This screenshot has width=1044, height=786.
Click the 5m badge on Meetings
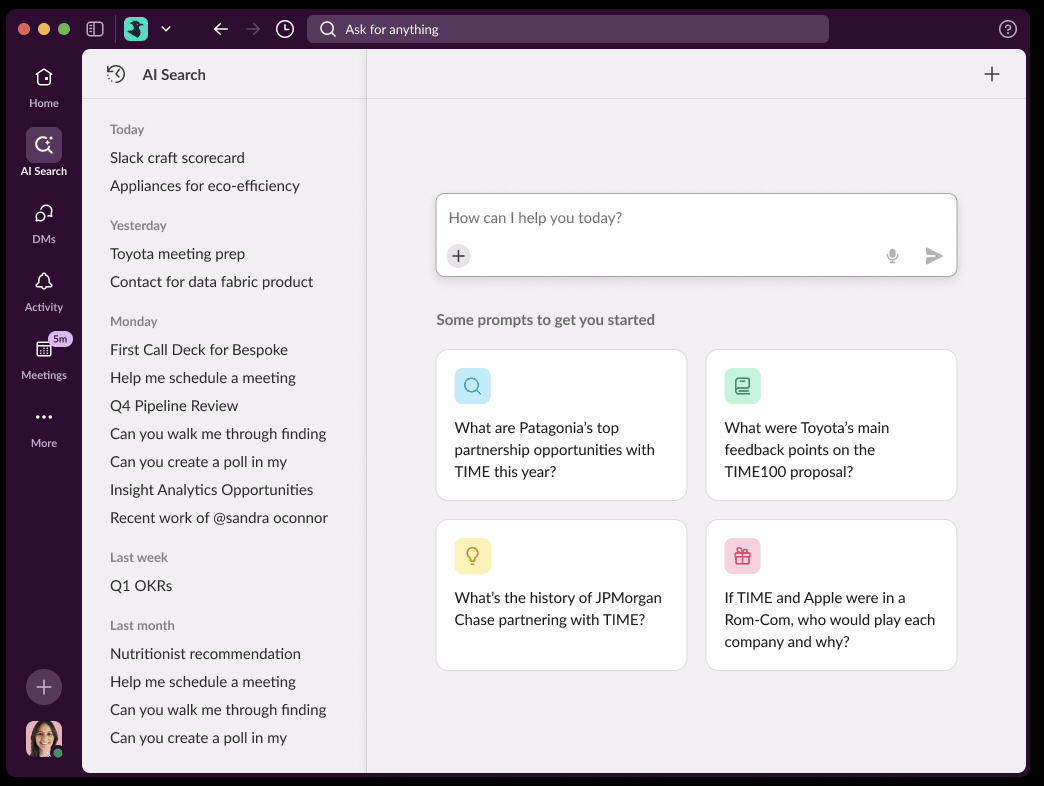pos(61,339)
